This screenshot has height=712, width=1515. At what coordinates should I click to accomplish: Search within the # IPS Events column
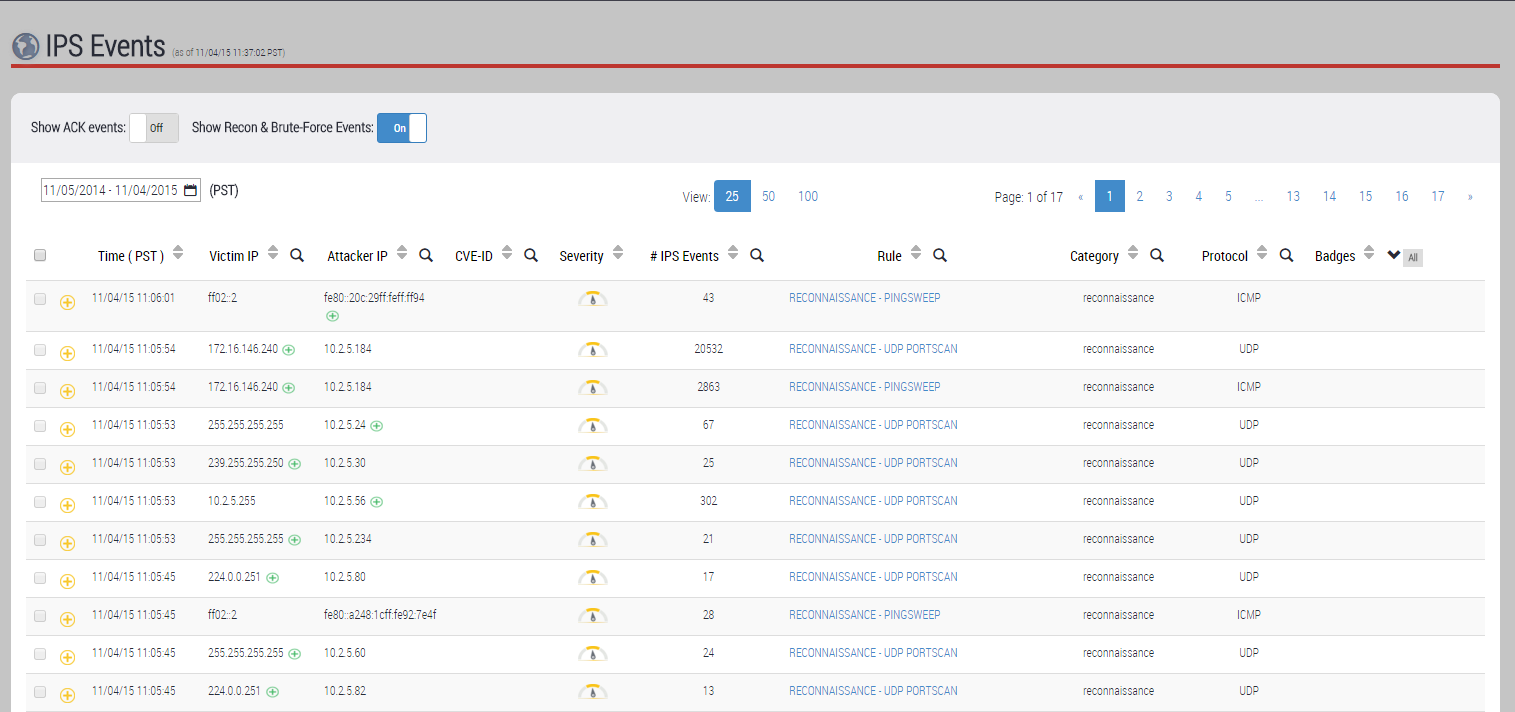point(757,255)
